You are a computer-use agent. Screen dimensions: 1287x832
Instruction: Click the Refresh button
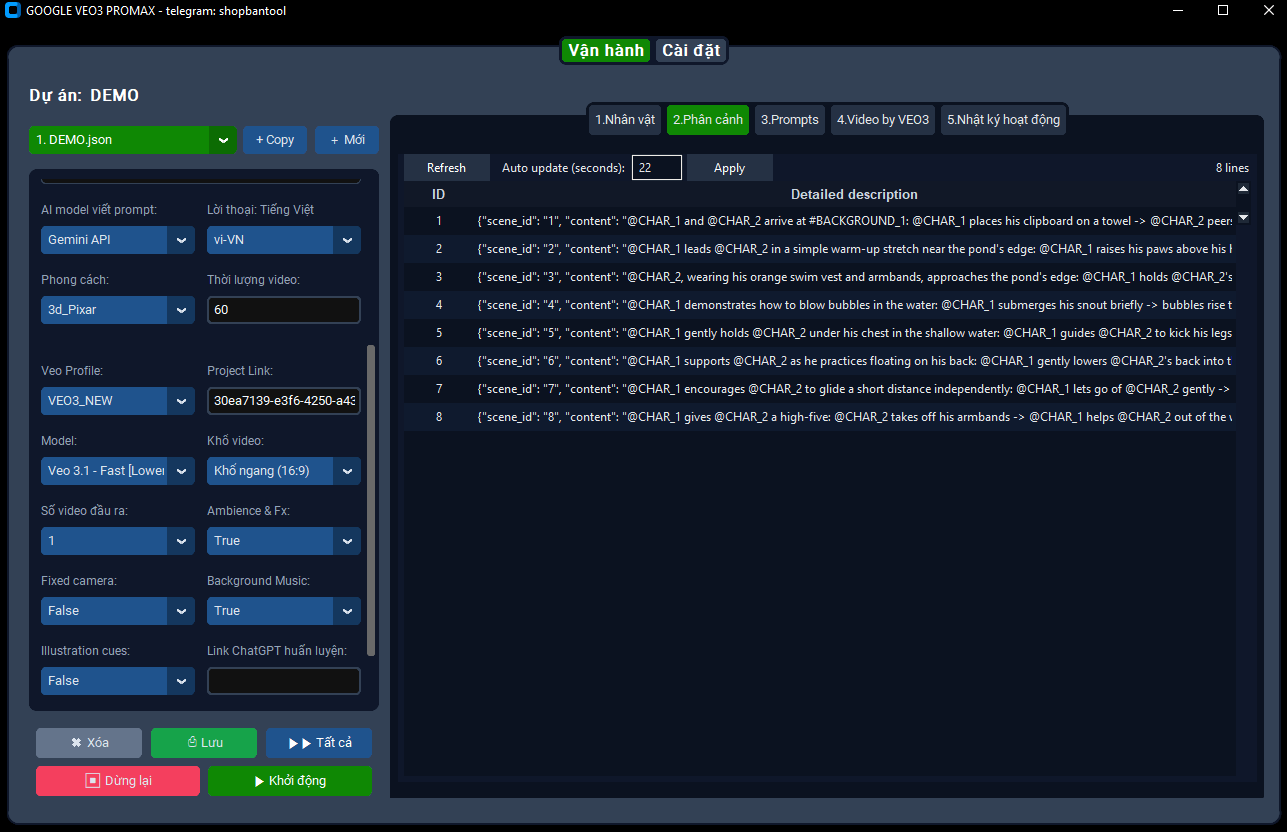[x=446, y=168]
